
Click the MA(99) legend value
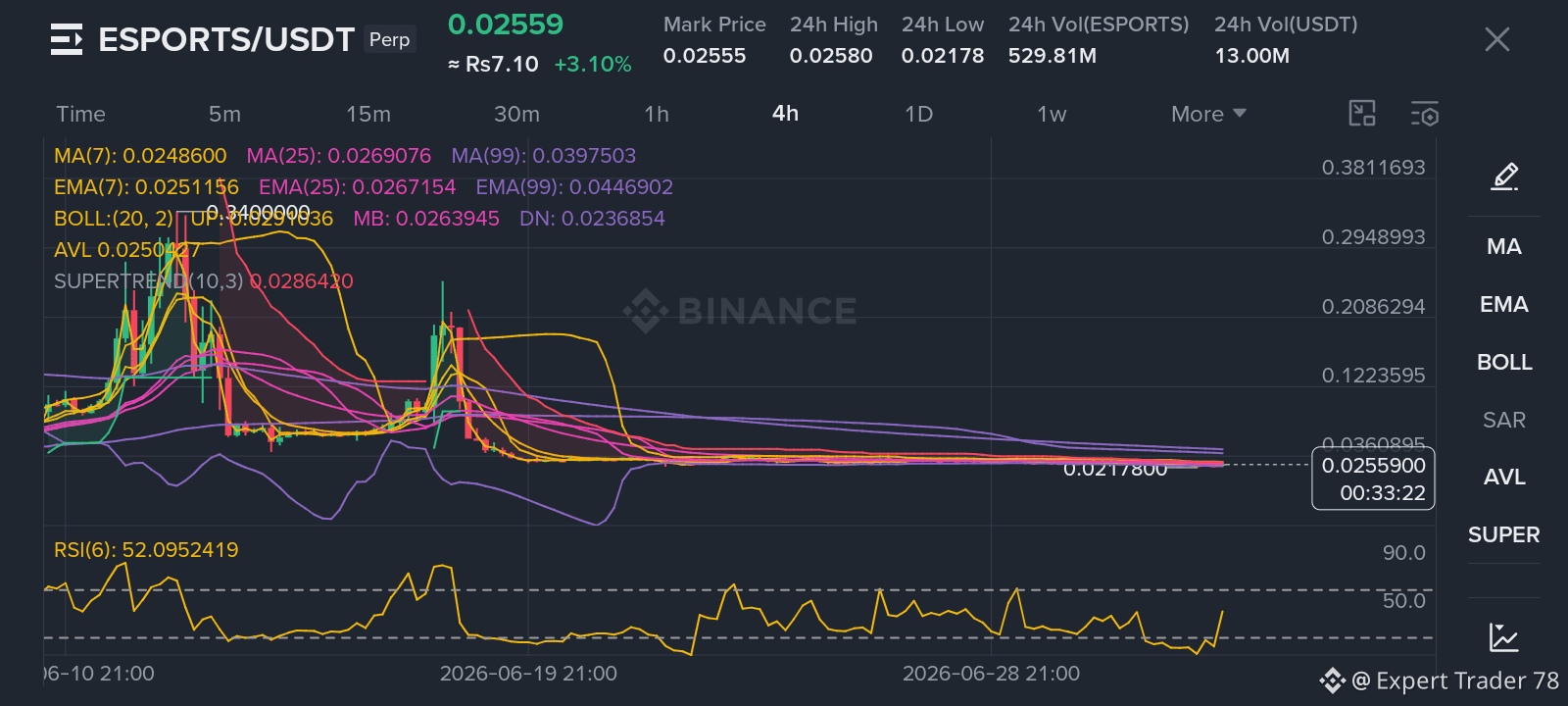[544, 156]
